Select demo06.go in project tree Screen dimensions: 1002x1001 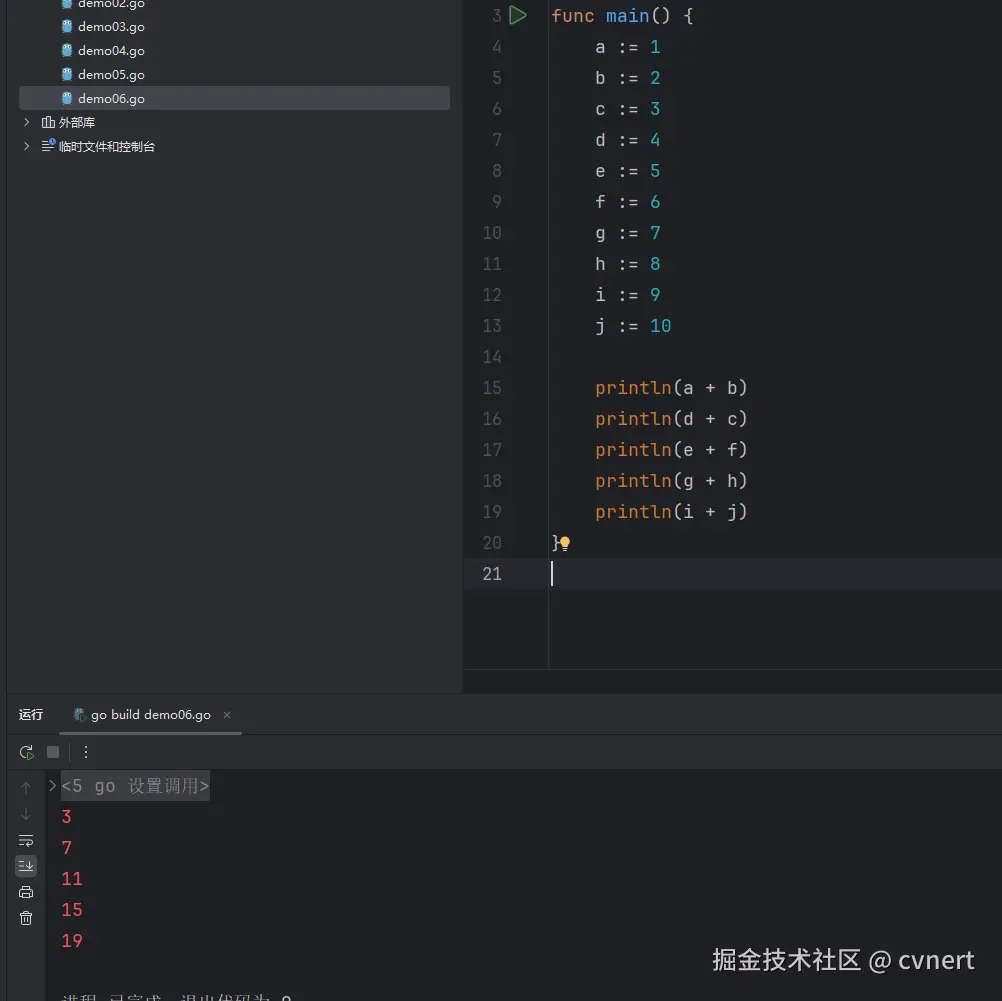(235, 98)
